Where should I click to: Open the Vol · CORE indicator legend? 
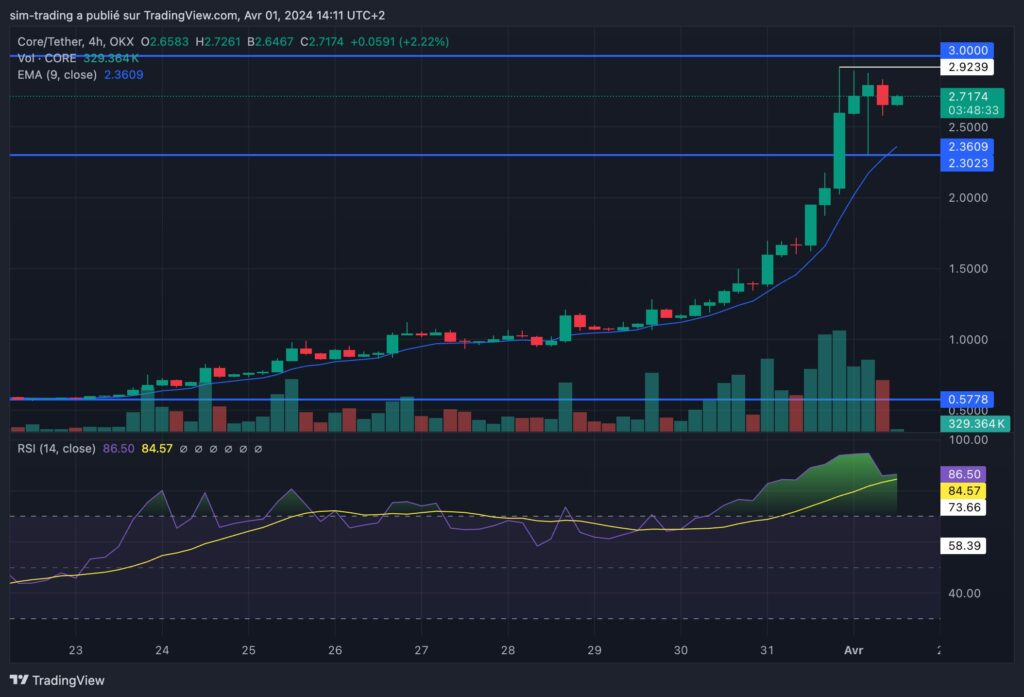point(47,58)
